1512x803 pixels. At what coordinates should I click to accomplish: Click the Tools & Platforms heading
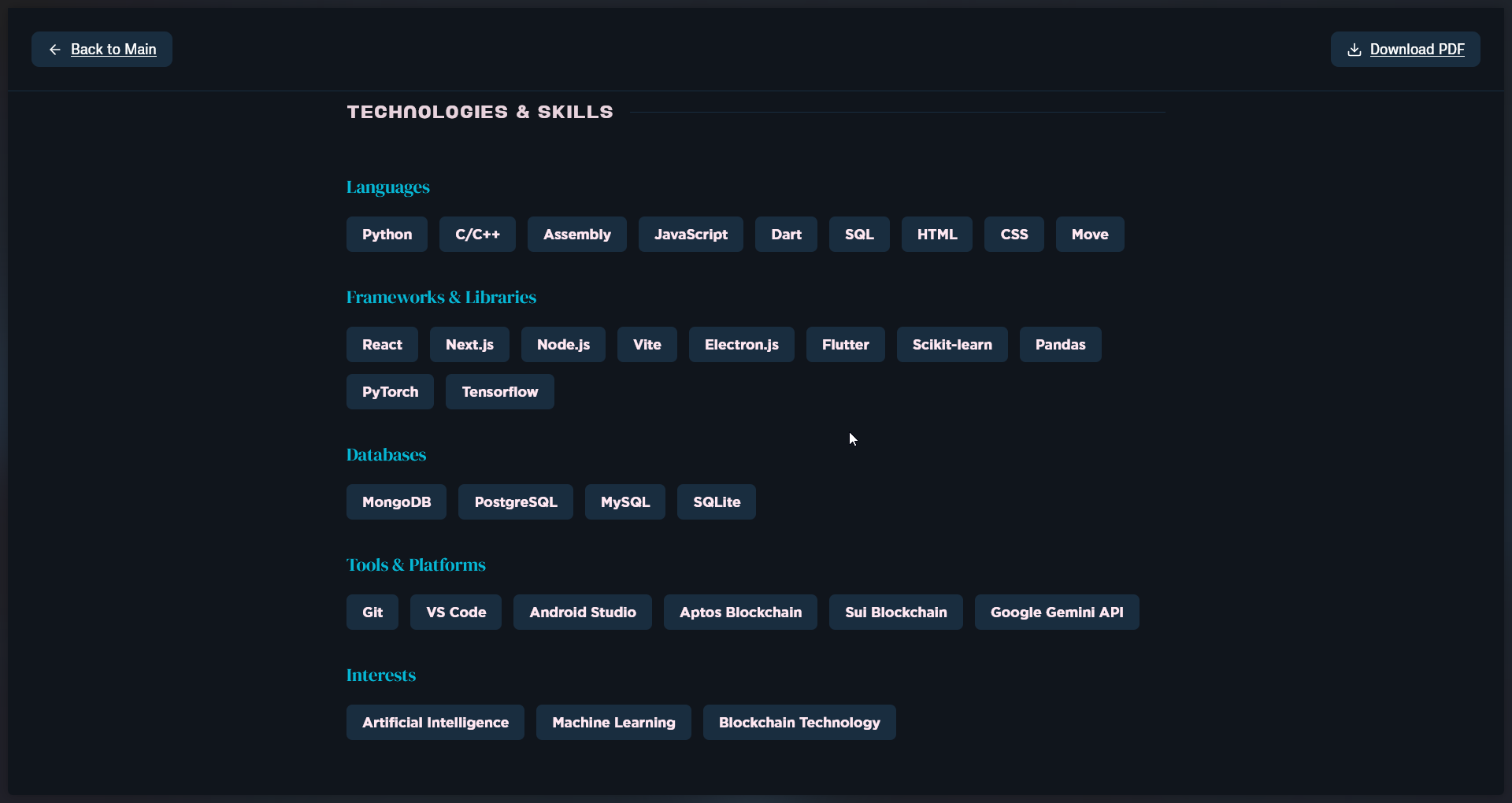pos(416,565)
